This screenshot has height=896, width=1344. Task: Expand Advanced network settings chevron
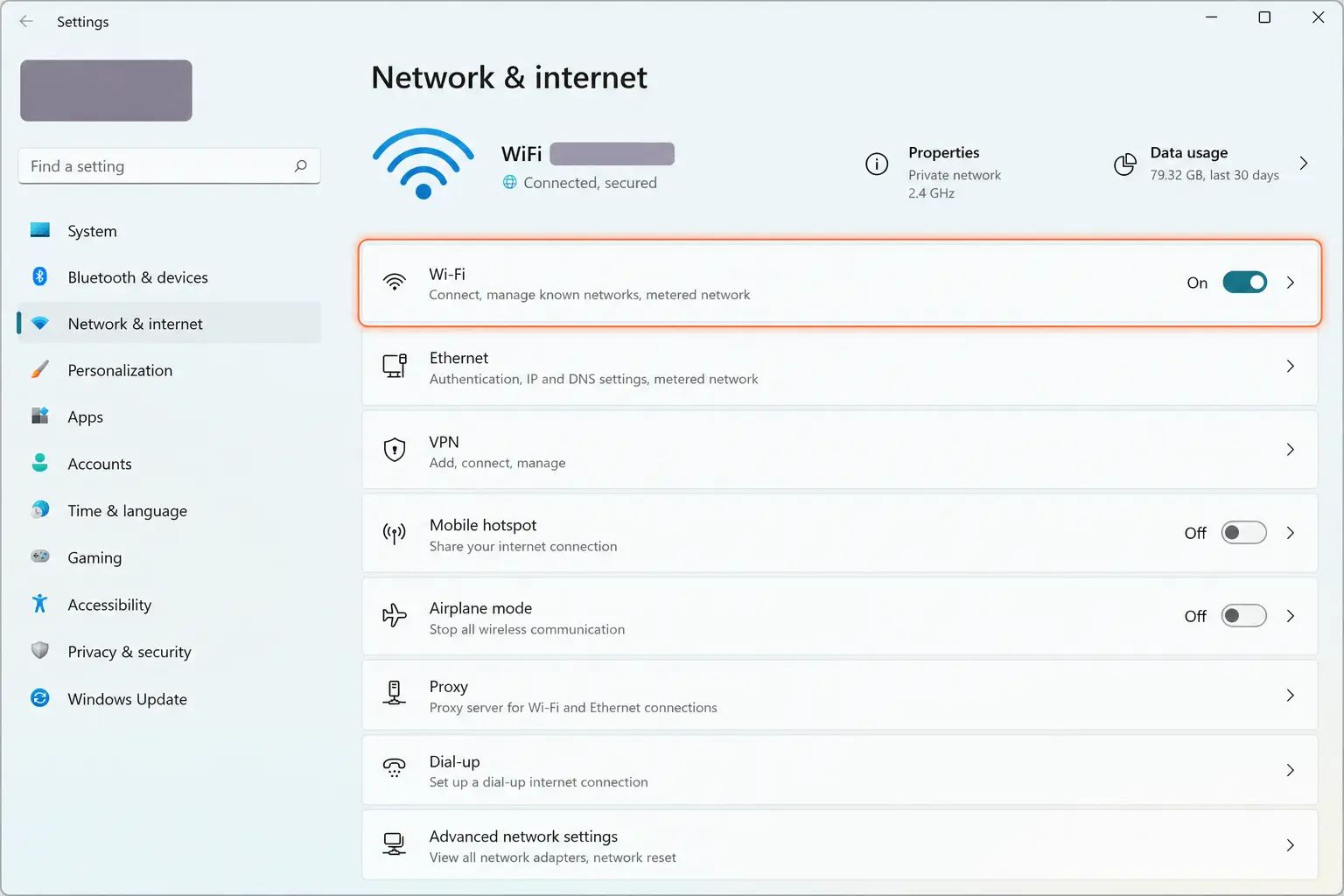click(x=1291, y=845)
